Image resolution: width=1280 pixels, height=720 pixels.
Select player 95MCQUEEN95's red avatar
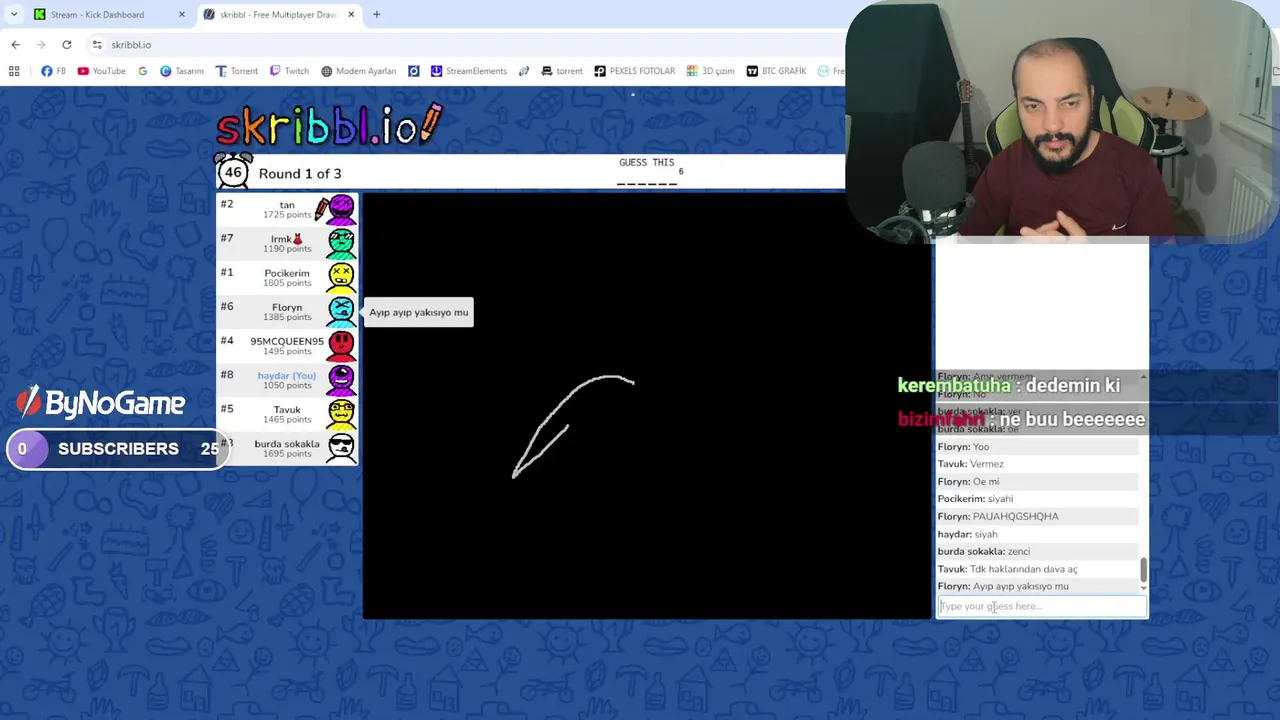(341, 345)
